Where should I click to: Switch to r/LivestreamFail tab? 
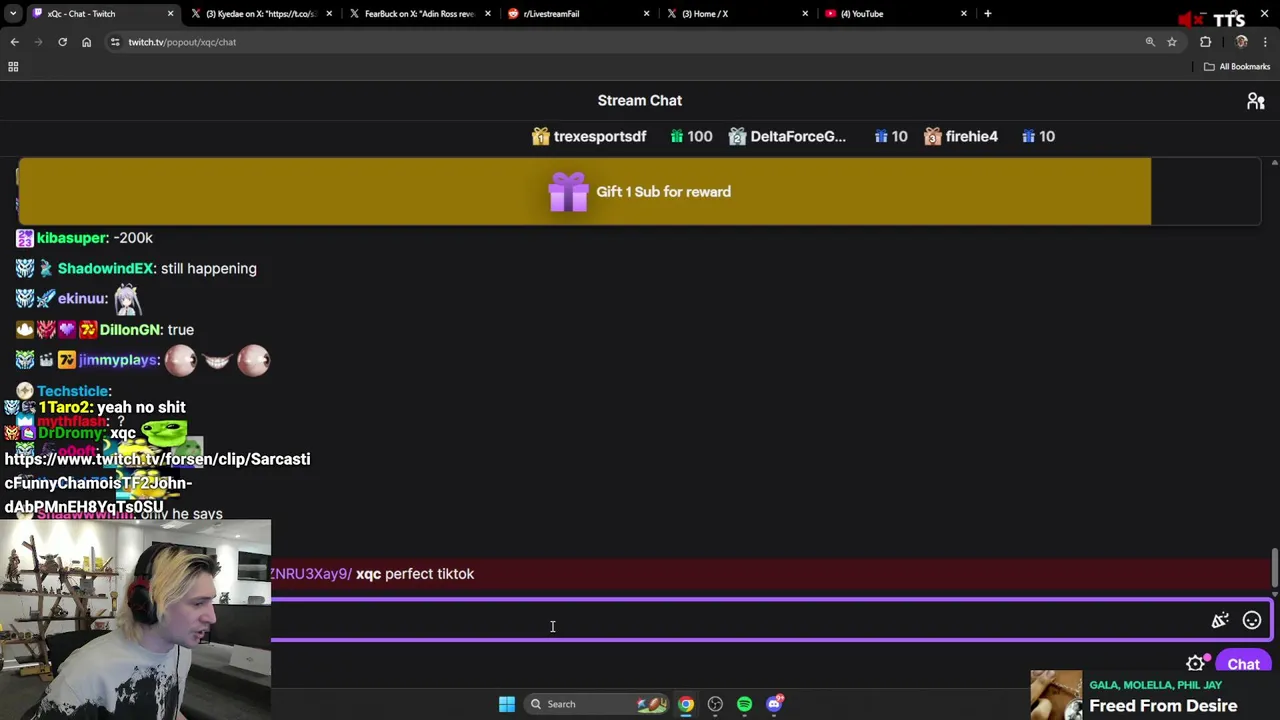pos(577,14)
